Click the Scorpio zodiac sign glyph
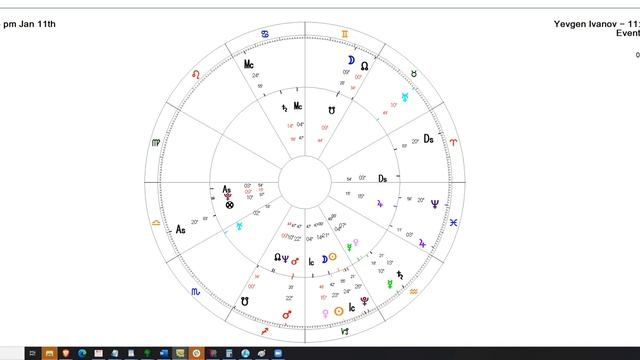Screen dimensions: 640x360 coord(196,291)
